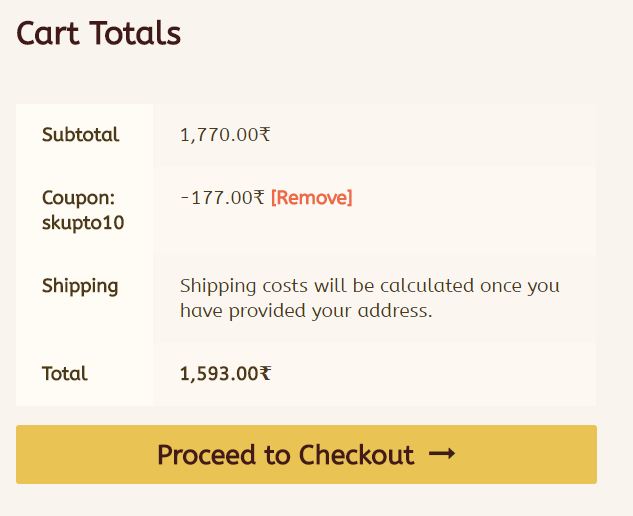633x516 pixels.
Task: Click the bold 1,593.00 total amount
Action: tap(219, 374)
